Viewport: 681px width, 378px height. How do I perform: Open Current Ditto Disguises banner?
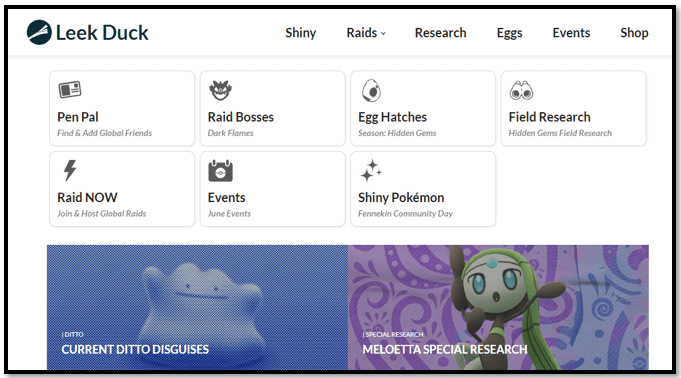click(x=197, y=307)
